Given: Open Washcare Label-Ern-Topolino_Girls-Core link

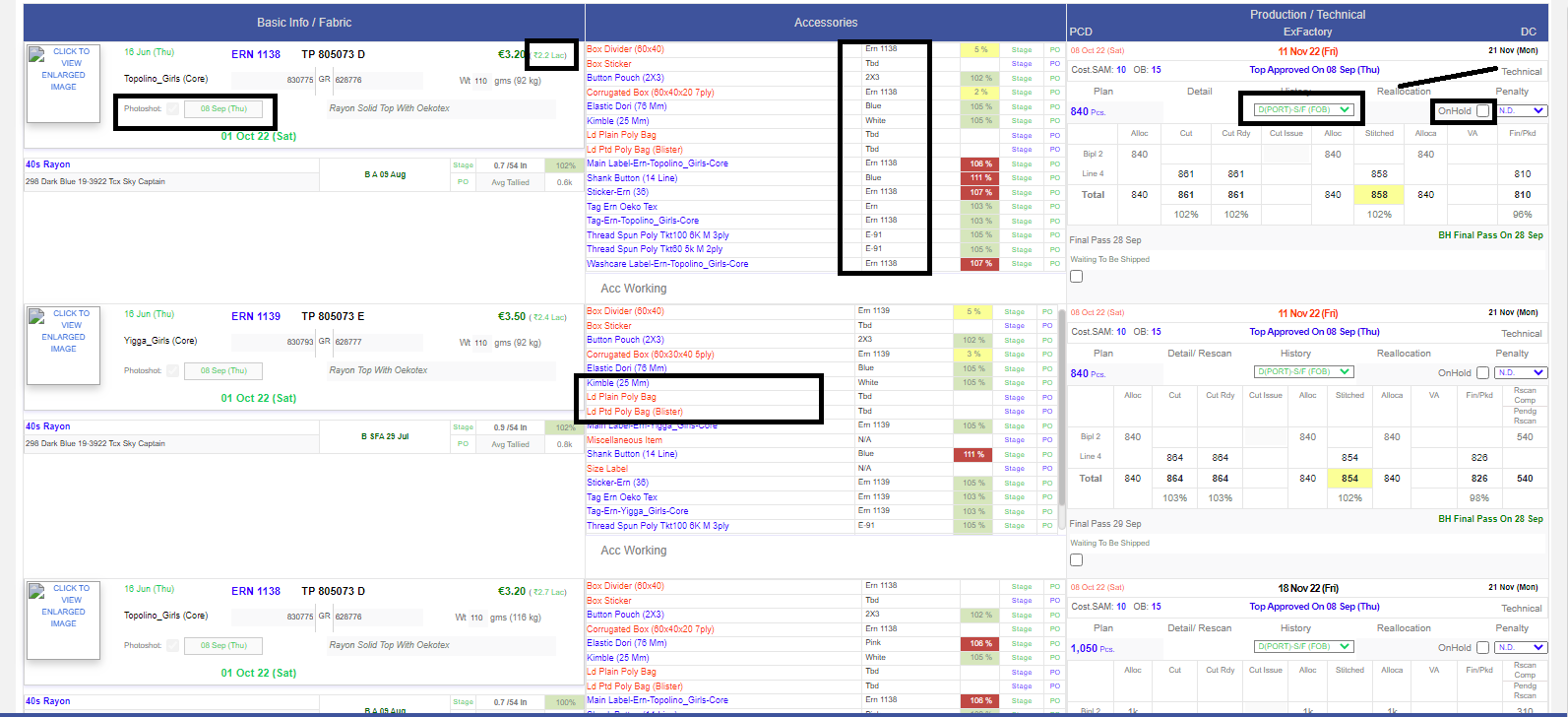Looking at the screenshot, I should pos(667,264).
